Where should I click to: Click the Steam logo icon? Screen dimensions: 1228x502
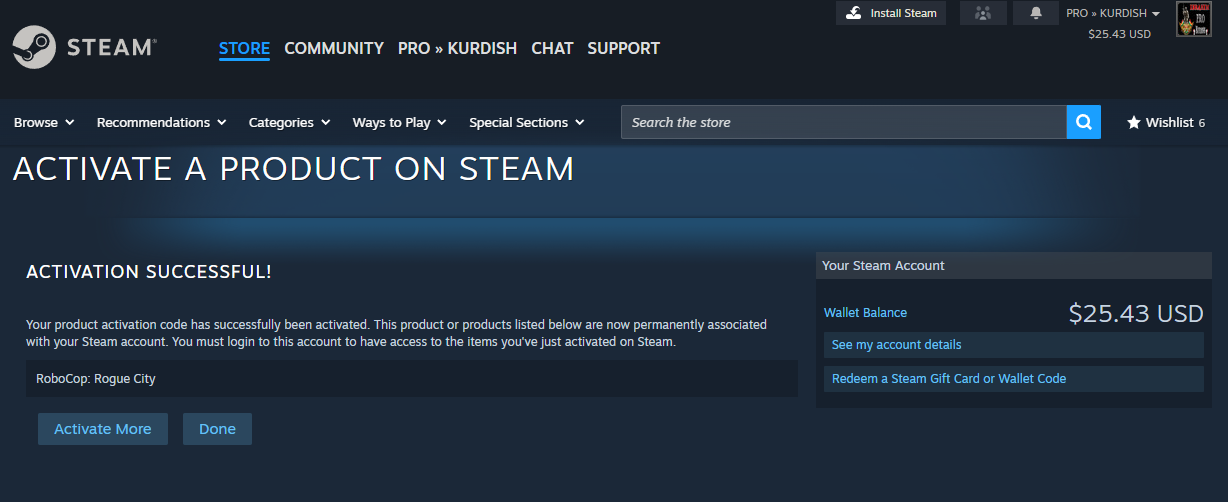click(x=34, y=47)
